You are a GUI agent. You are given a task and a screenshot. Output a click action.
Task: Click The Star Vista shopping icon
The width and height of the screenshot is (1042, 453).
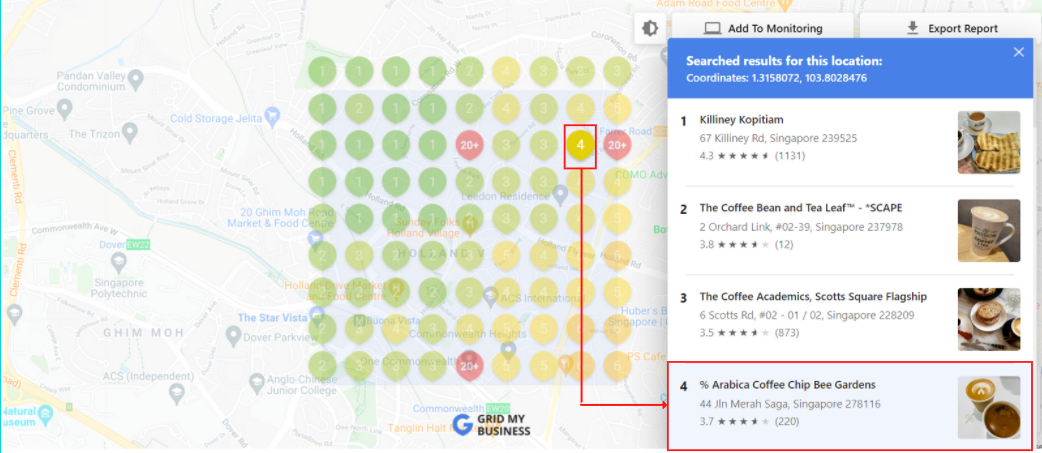(x=316, y=314)
